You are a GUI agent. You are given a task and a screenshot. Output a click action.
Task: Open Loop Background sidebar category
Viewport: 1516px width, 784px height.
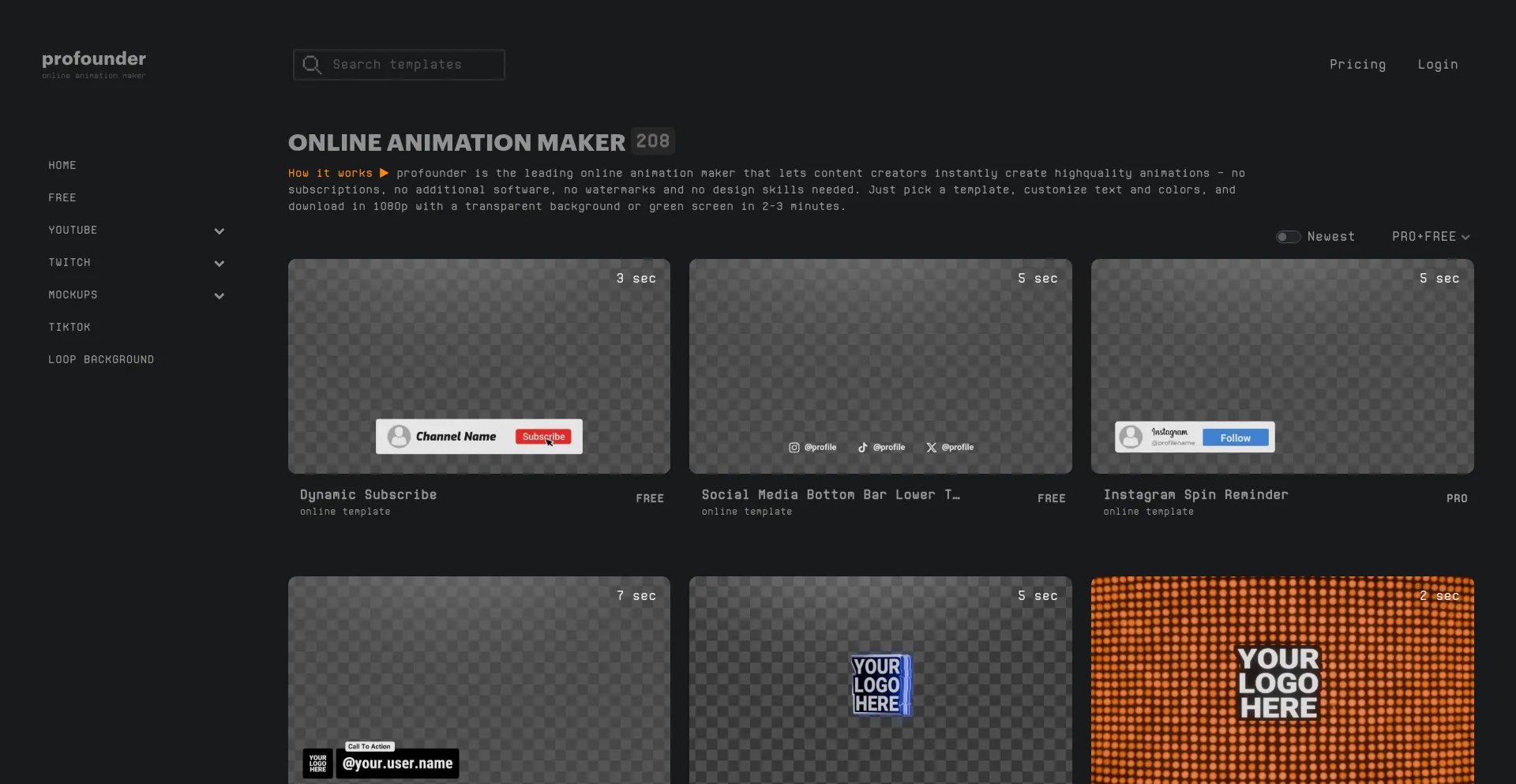tap(101, 359)
